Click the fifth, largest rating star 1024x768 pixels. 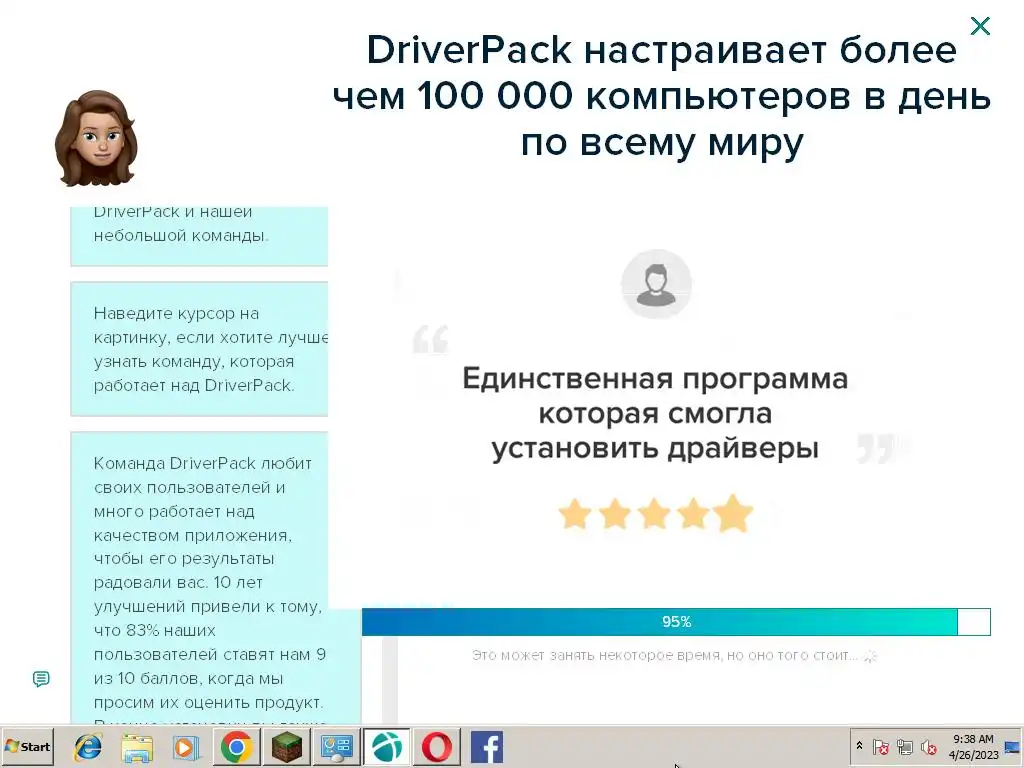tap(733, 513)
